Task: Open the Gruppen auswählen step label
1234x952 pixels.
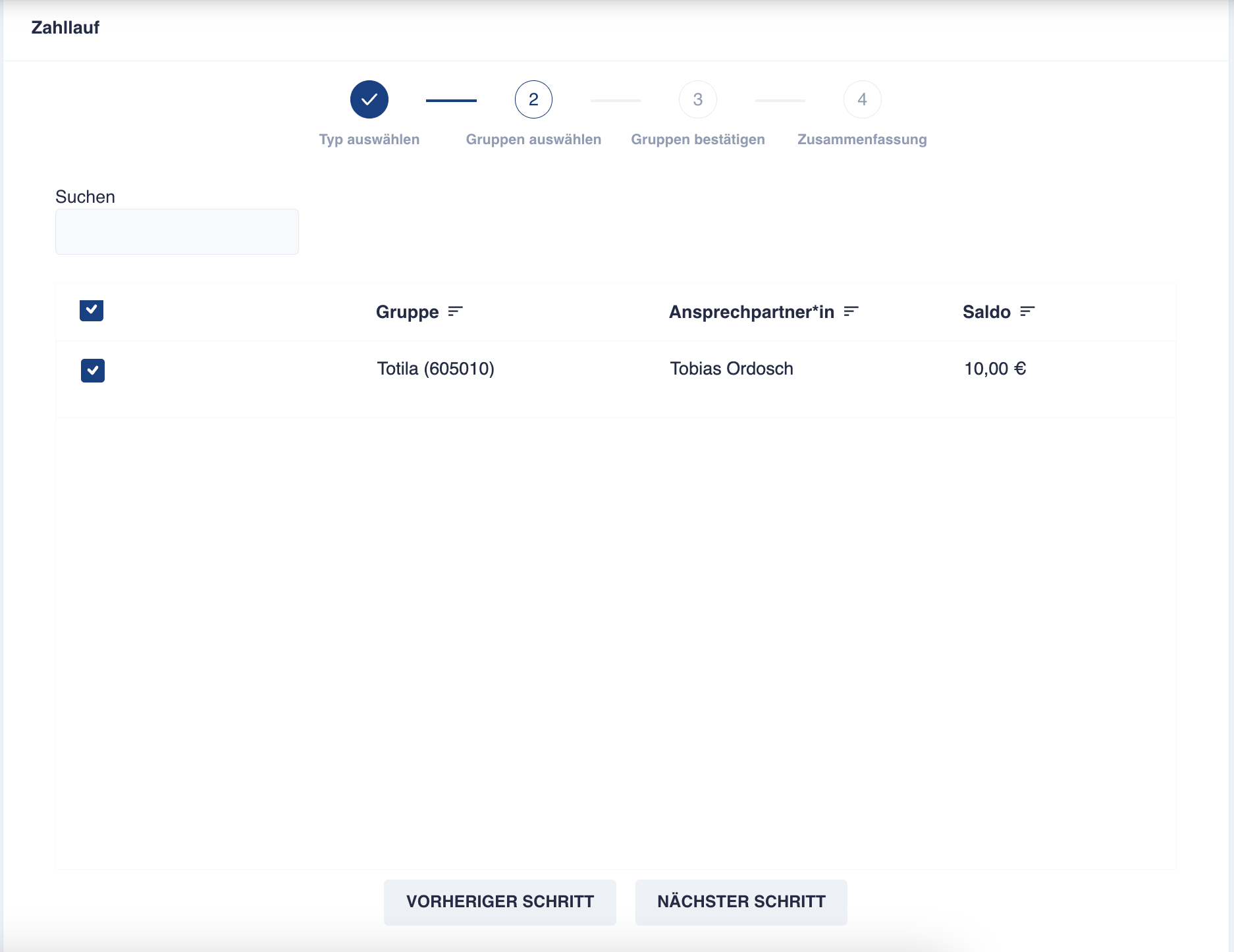Action: pos(533,140)
